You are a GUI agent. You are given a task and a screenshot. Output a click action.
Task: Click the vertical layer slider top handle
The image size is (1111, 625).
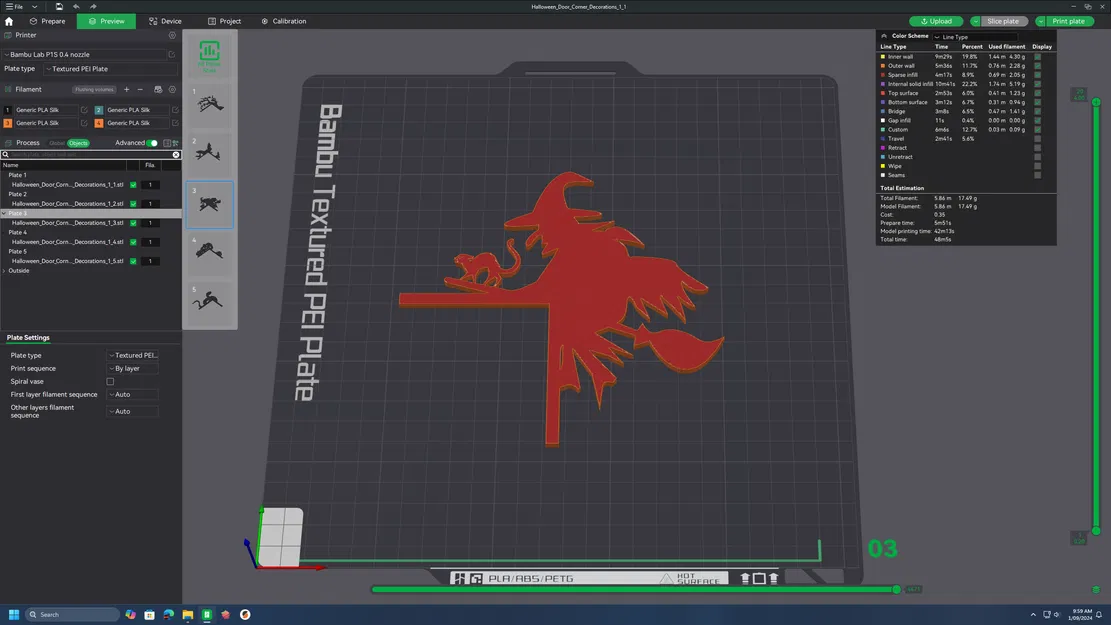pyautogui.click(x=1096, y=103)
